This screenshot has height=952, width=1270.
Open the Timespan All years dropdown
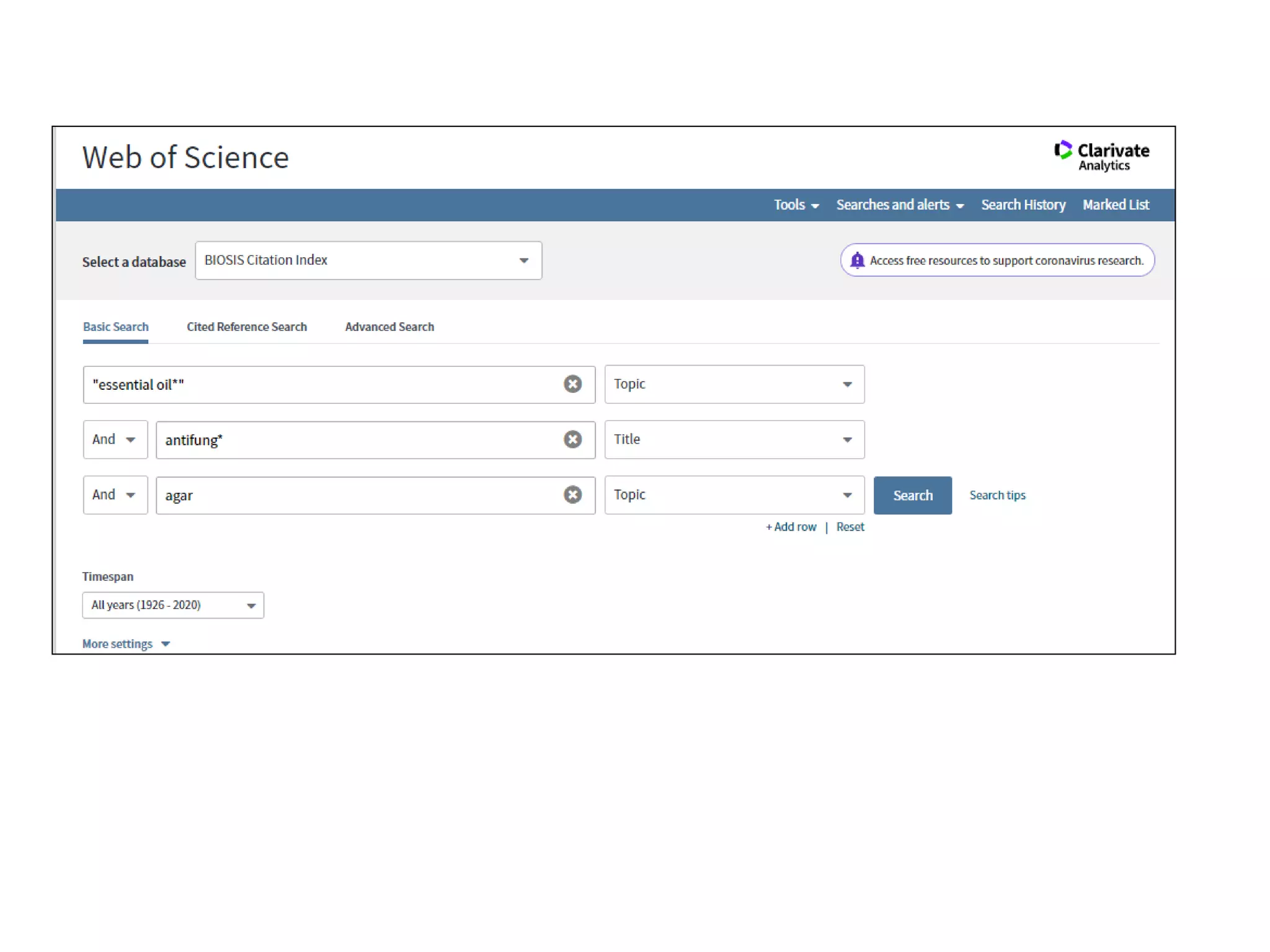pyautogui.click(x=173, y=605)
